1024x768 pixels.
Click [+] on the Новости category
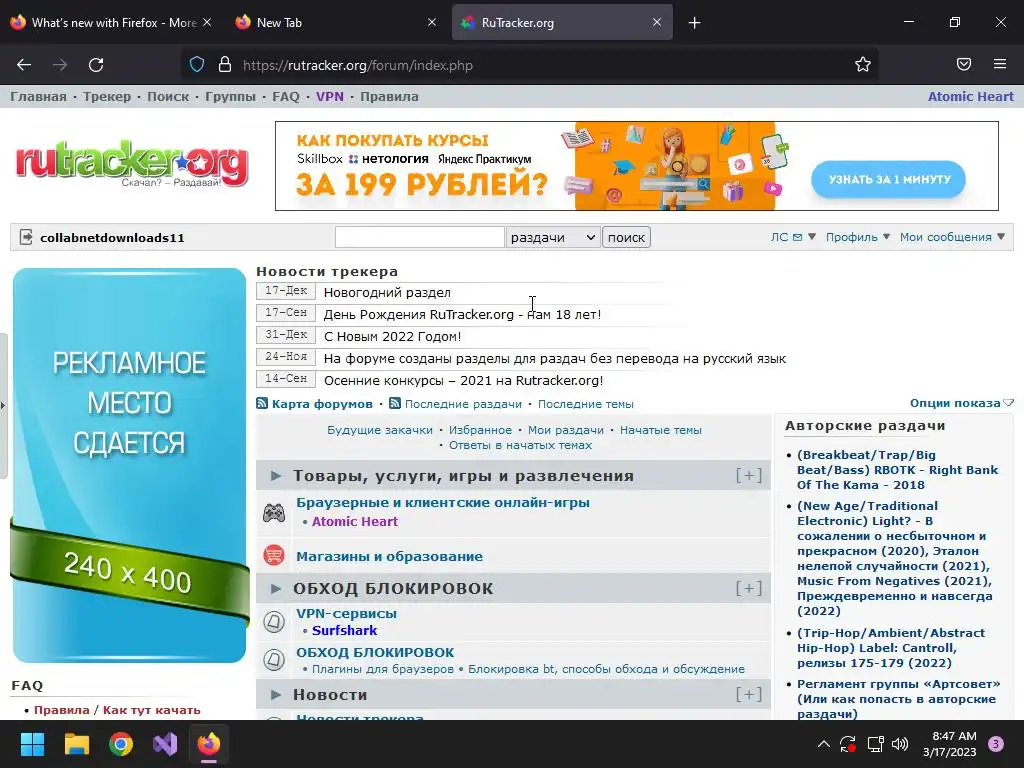748,694
